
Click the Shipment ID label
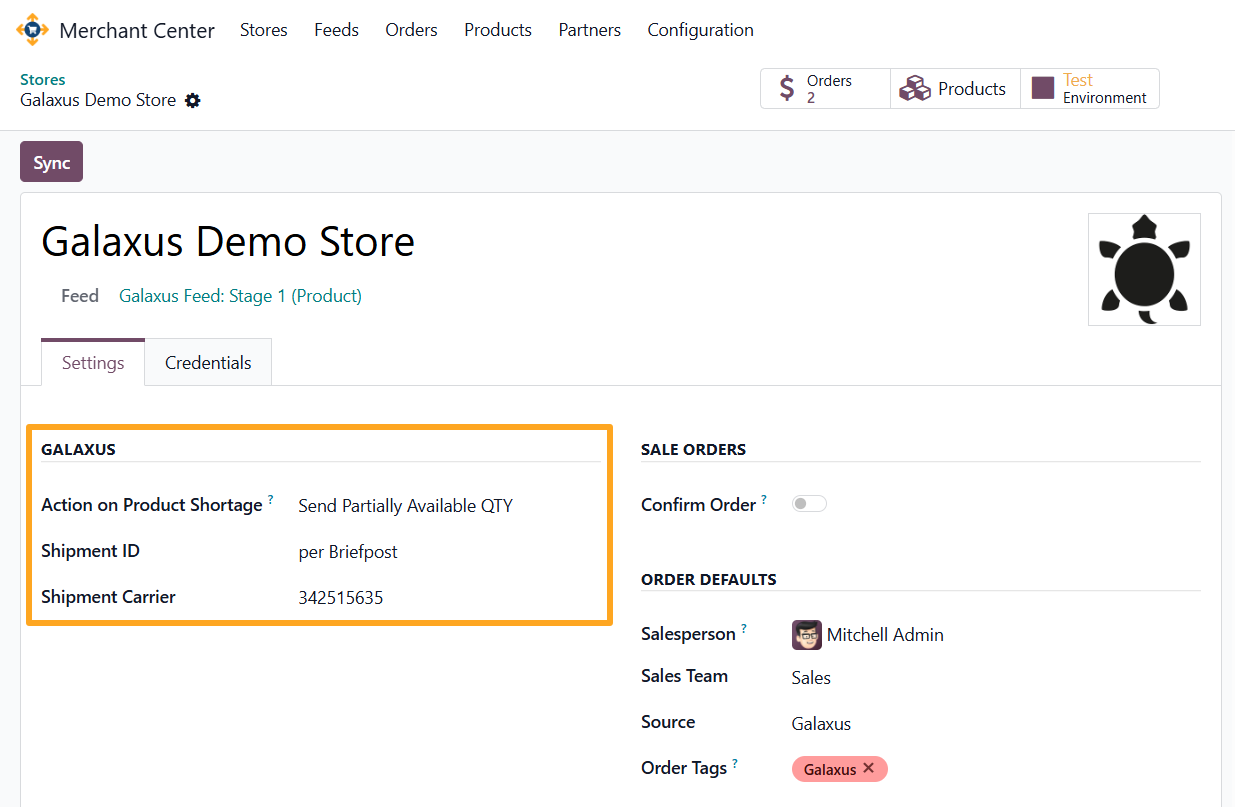coord(90,551)
